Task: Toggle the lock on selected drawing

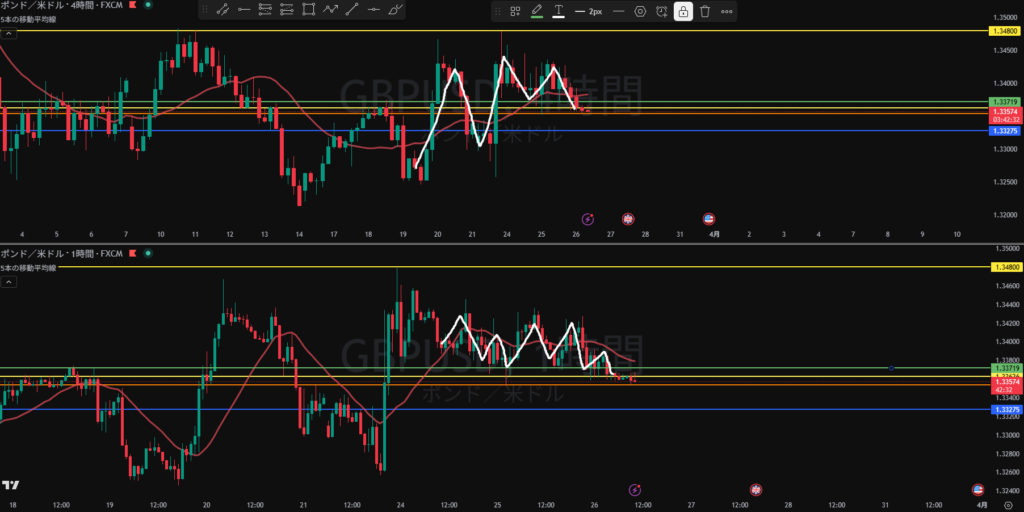Action: [x=683, y=12]
